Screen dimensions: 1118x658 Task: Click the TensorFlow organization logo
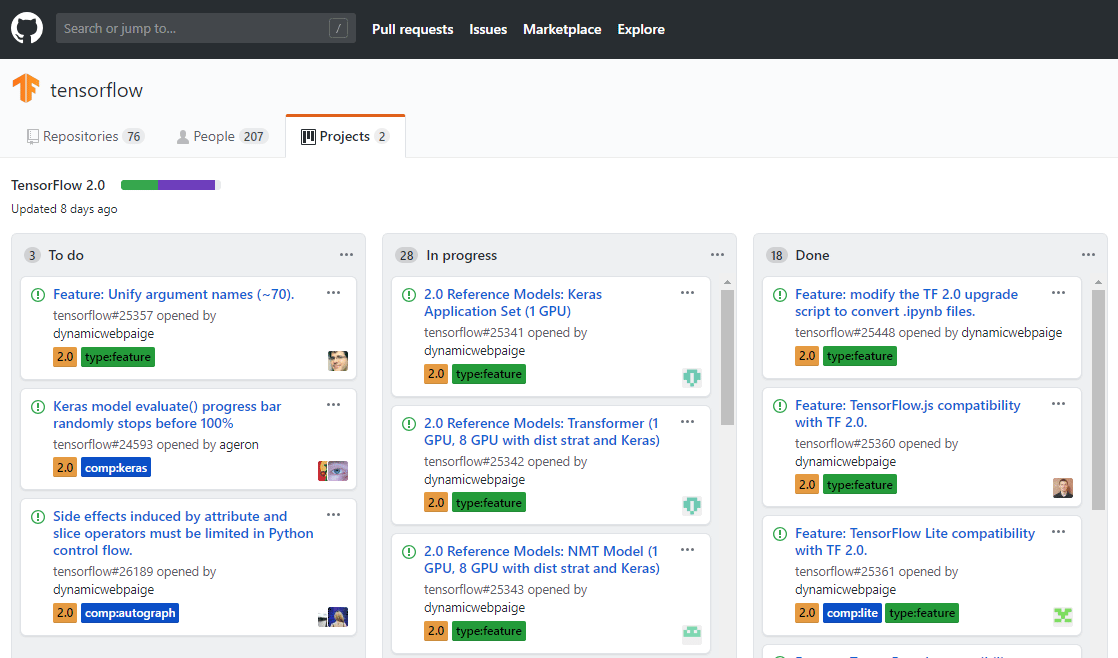pyautogui.click(x=25, y=90)
